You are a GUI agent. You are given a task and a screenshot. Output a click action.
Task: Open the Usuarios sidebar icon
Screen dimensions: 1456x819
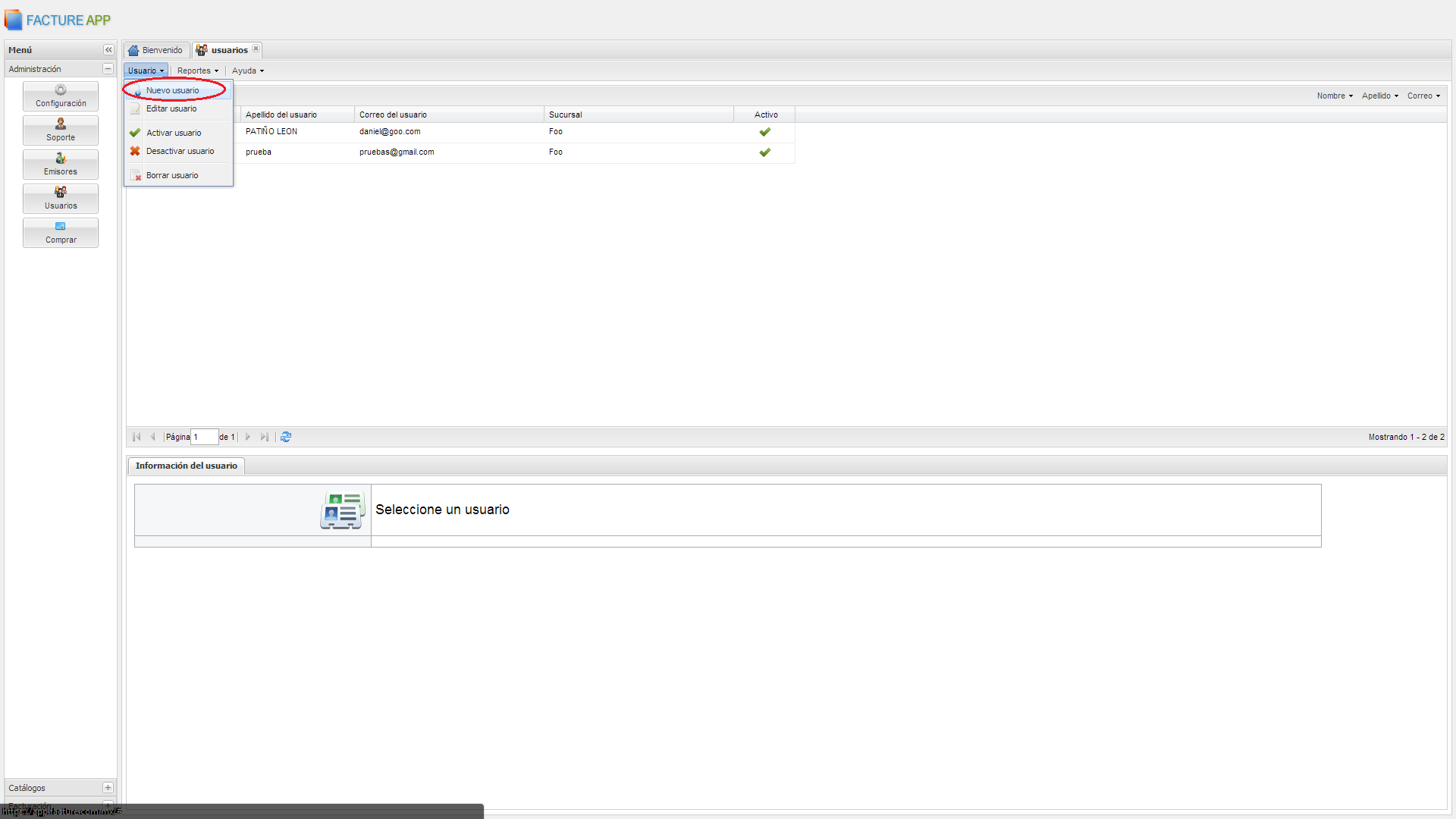[x=61, y=198]
